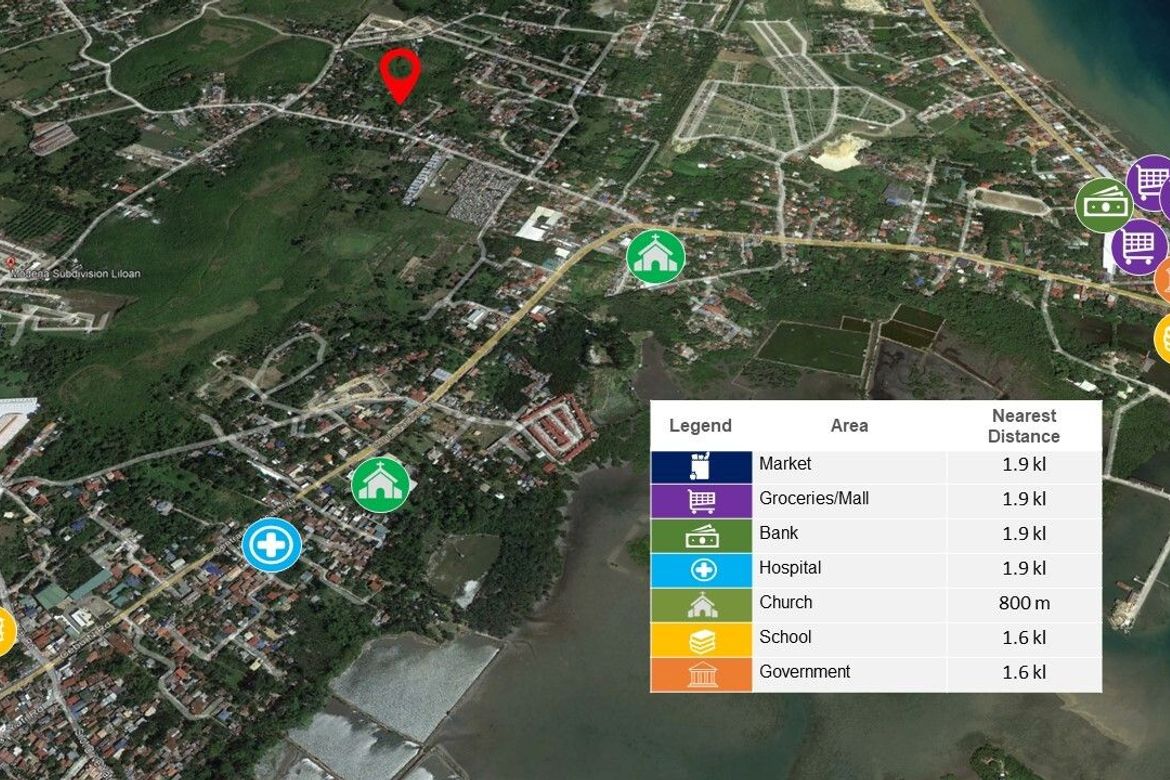The height and width of the screenshot is (780, 1170).
Task: Click the School books icon in legend
Action: point(701,640)
